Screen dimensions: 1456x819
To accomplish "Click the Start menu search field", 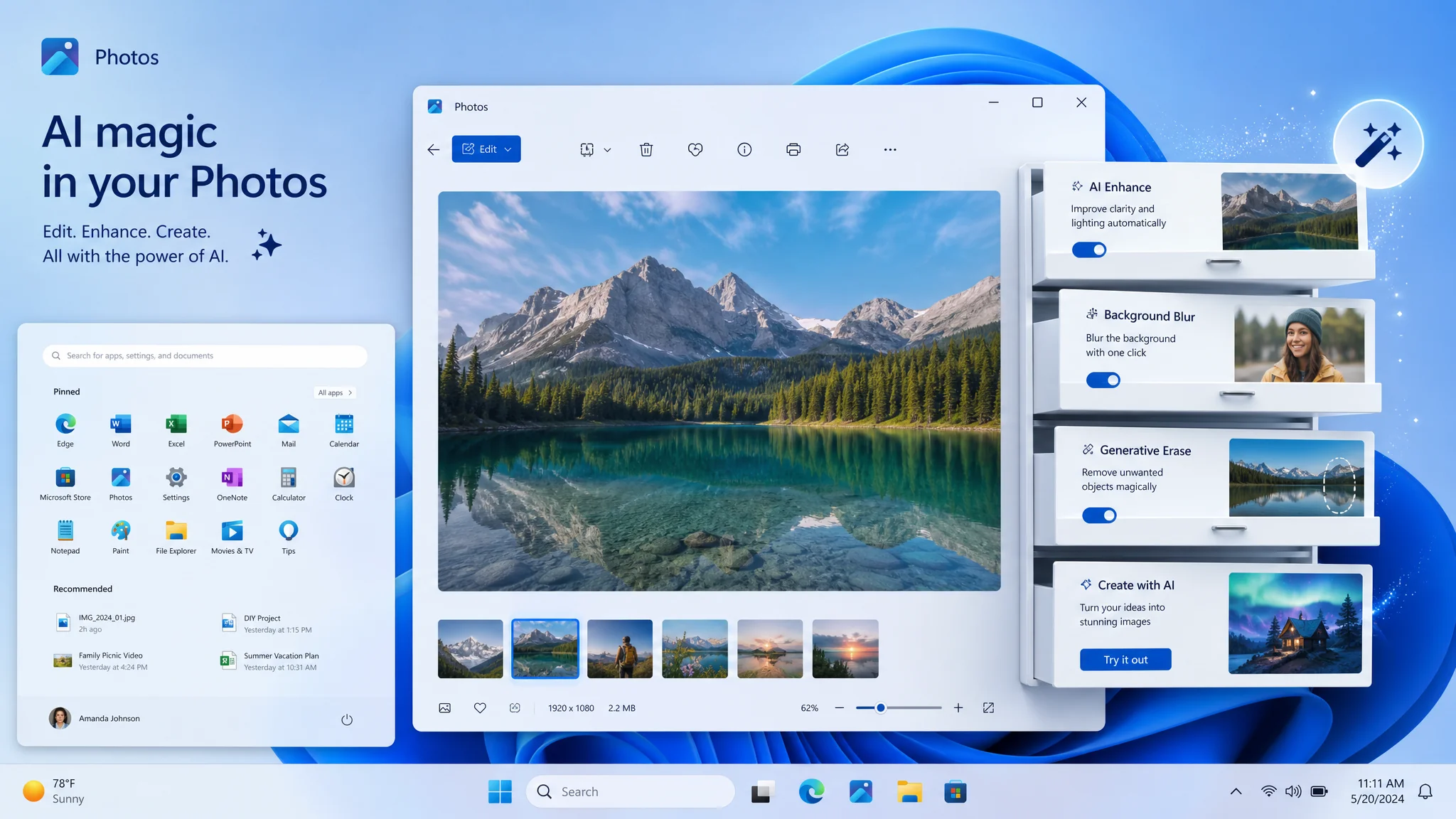I will coord(205,356).
